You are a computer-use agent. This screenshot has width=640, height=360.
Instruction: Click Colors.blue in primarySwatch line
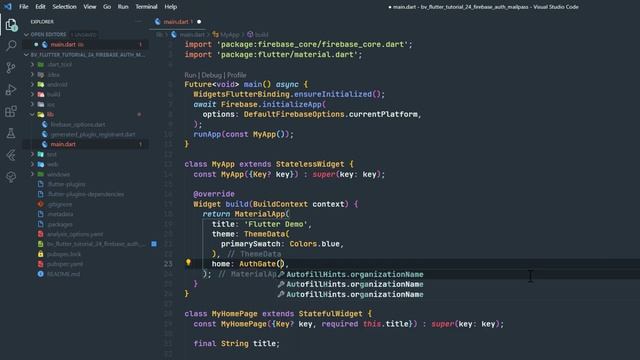coord(314,244)
